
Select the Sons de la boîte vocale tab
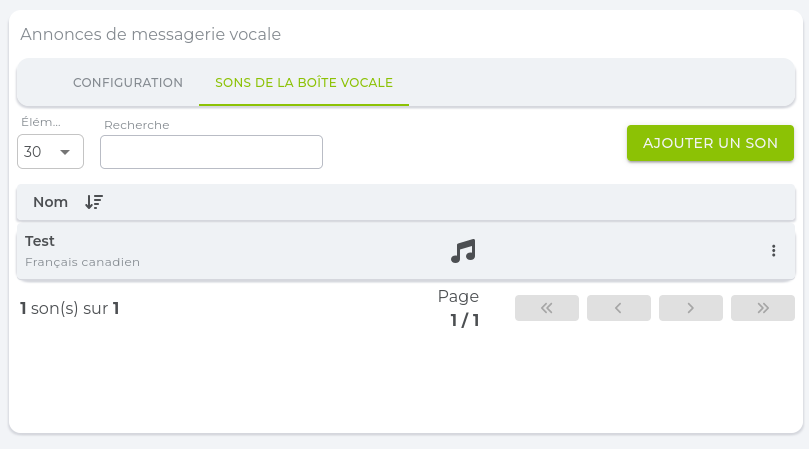[x=304, y=83]
